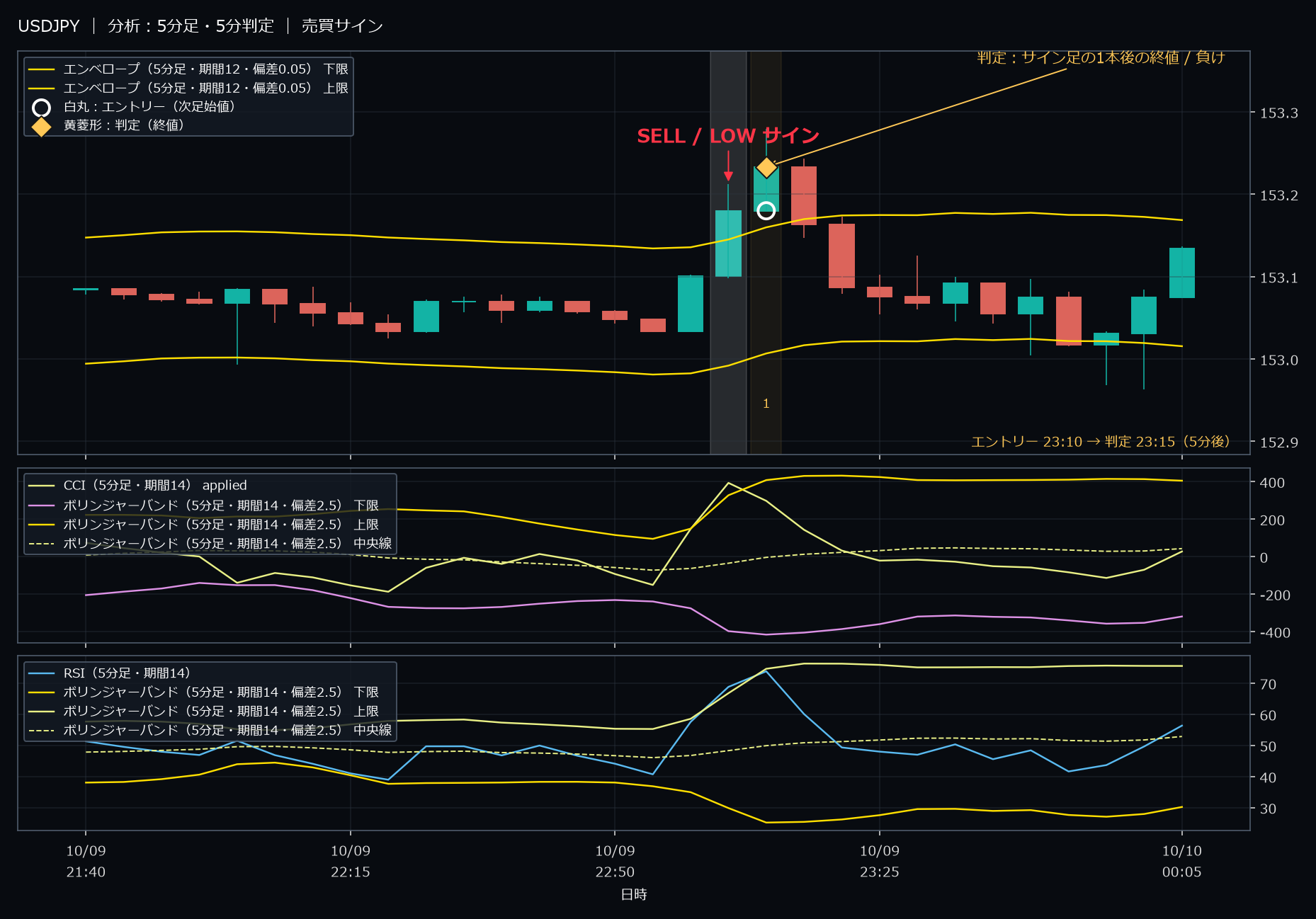
Task: Click the legend label '黄菱形：判定（終値）'
Action: tap(124, 125)
